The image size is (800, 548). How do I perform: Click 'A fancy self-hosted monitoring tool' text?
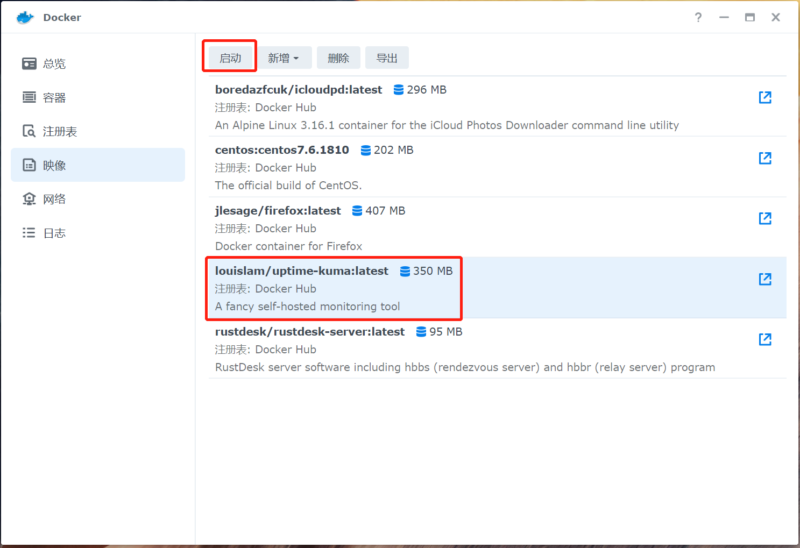pos(308,306)
